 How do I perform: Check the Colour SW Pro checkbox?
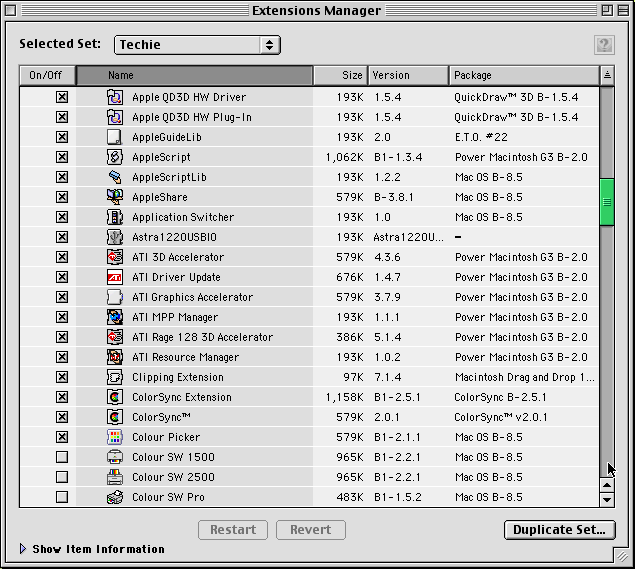point(62,497)
